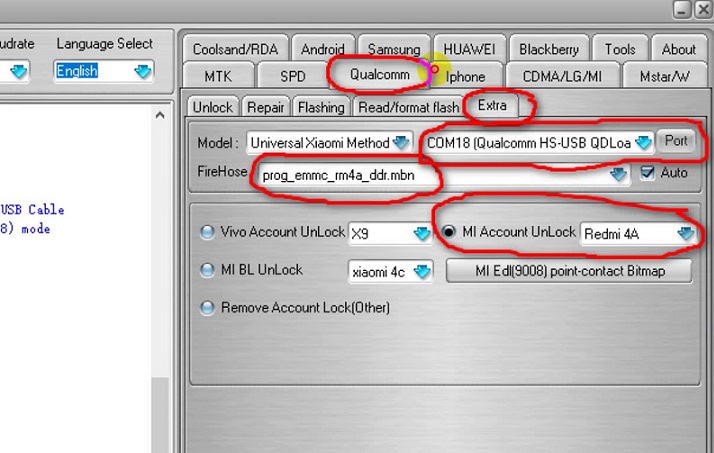Switch to the Extra sub-tab

pos(492,105)
